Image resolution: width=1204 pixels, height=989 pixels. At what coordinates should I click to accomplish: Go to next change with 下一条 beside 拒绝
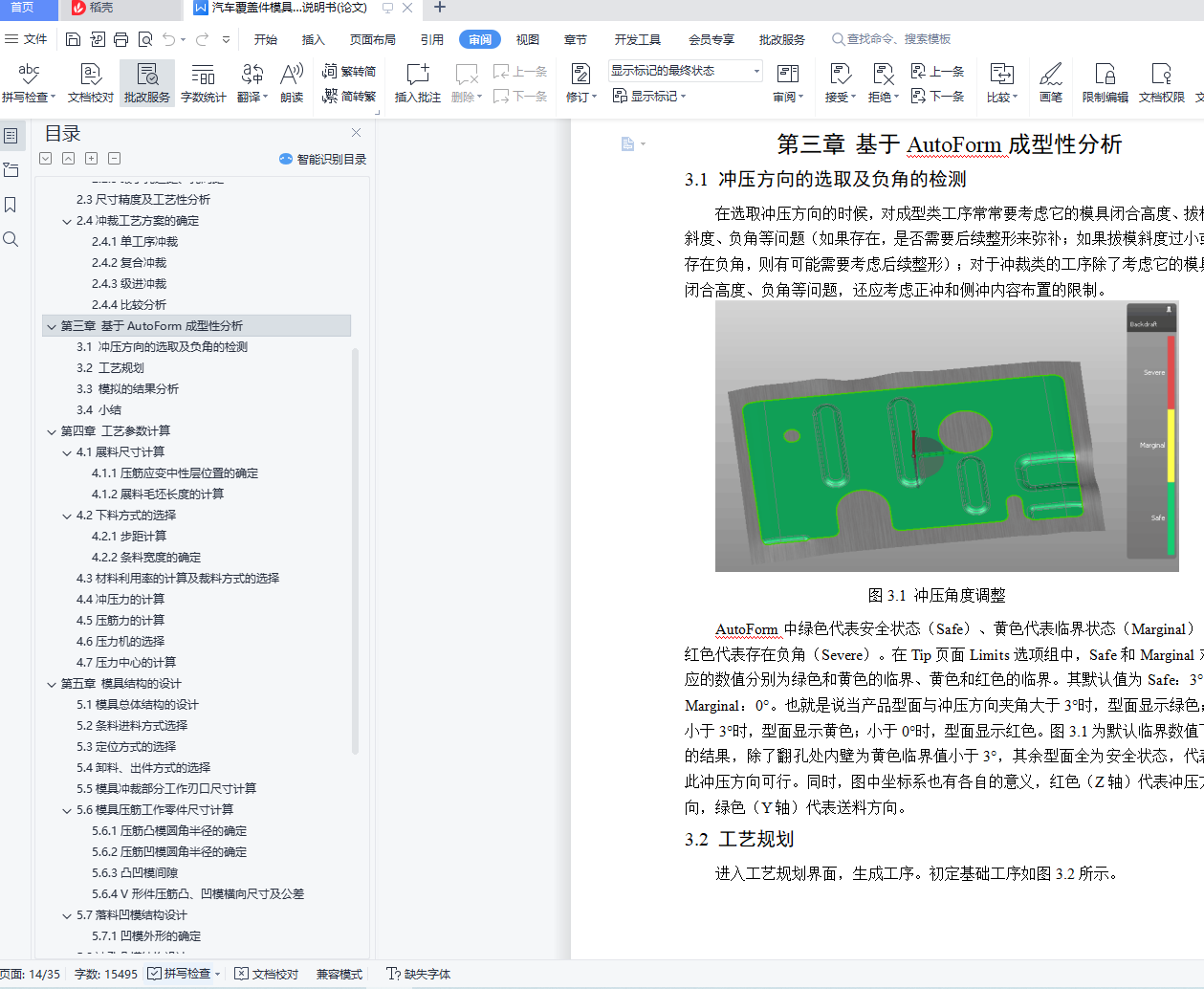click(937, 96)
